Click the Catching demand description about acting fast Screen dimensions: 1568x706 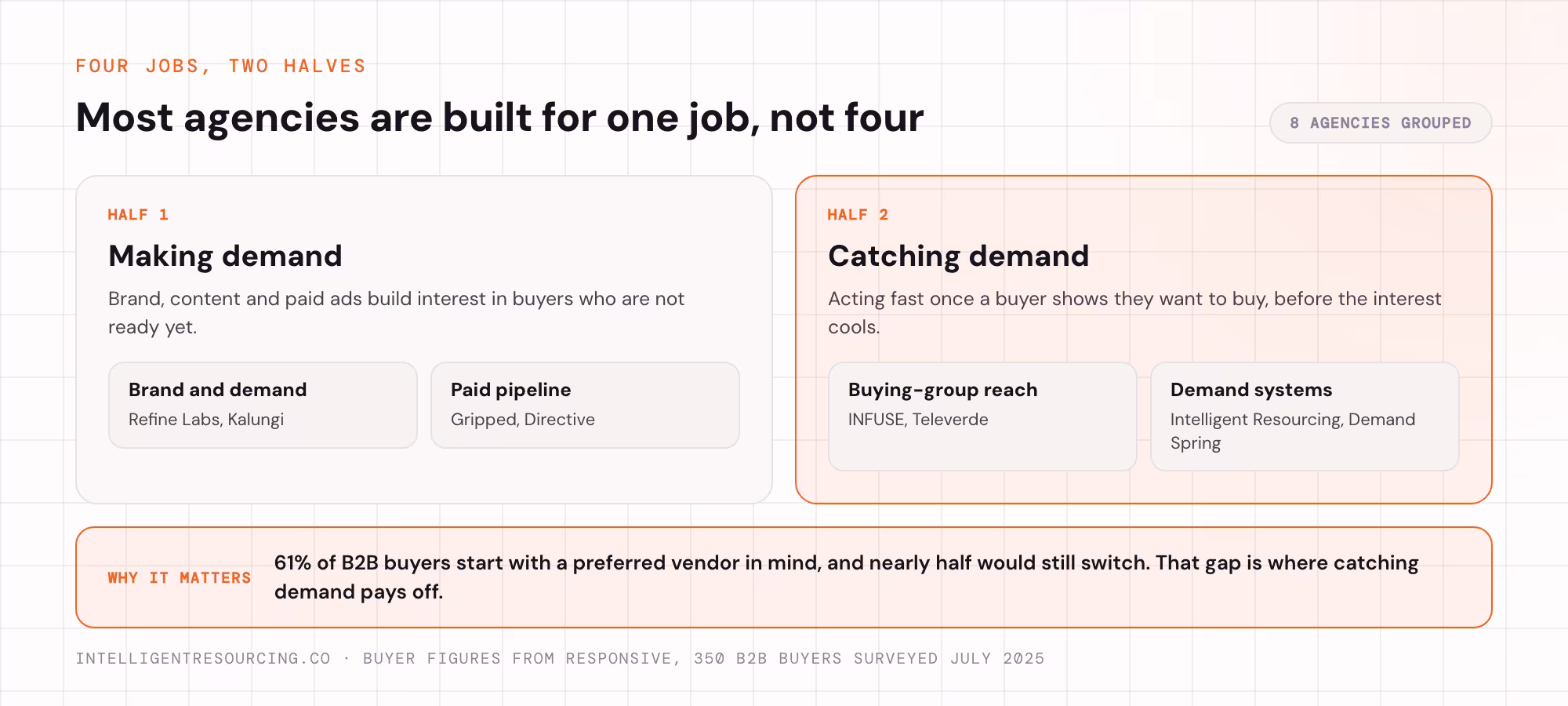[1134, 313]
